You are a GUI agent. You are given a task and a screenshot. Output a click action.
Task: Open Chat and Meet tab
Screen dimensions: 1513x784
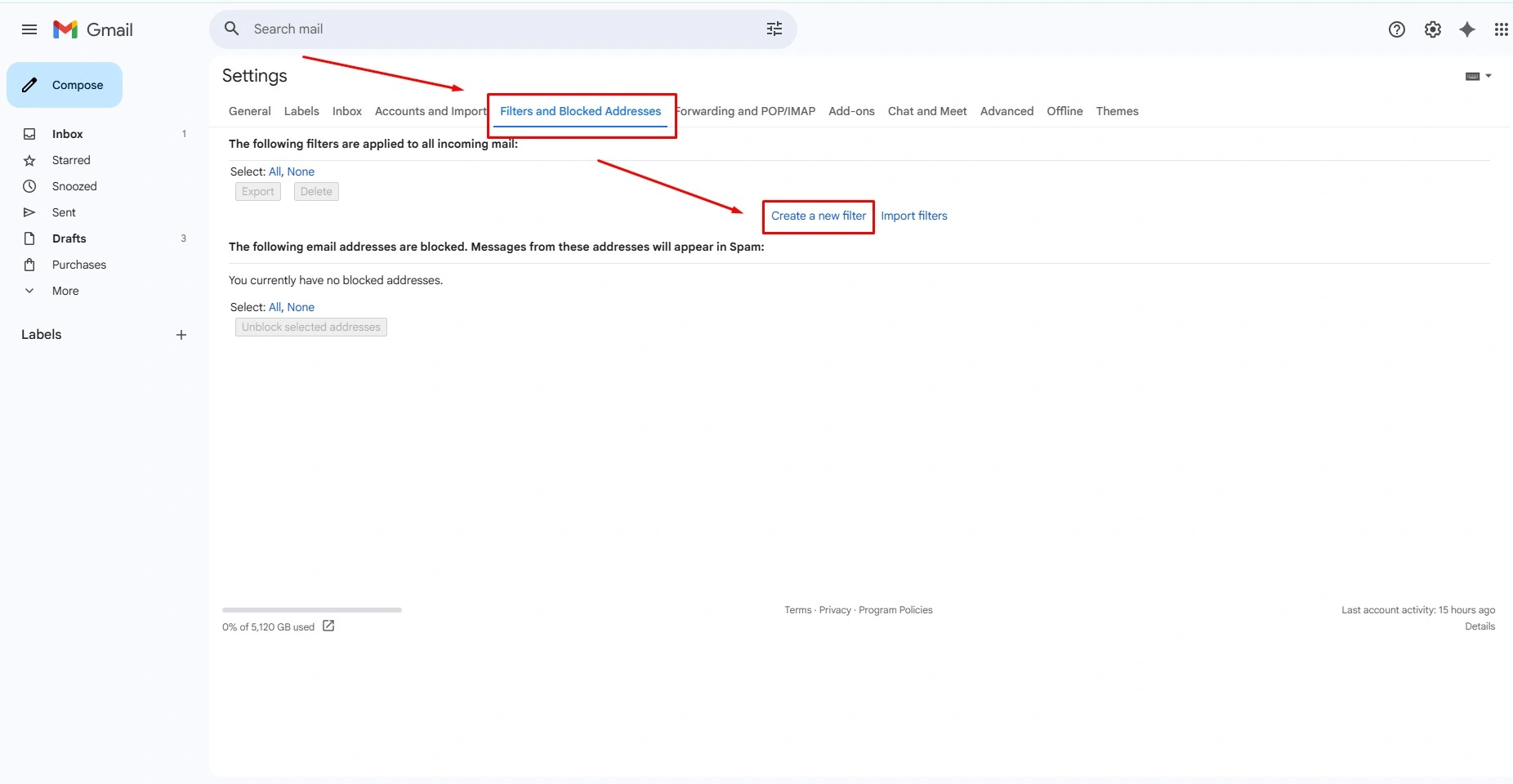(x=927, y=111)
